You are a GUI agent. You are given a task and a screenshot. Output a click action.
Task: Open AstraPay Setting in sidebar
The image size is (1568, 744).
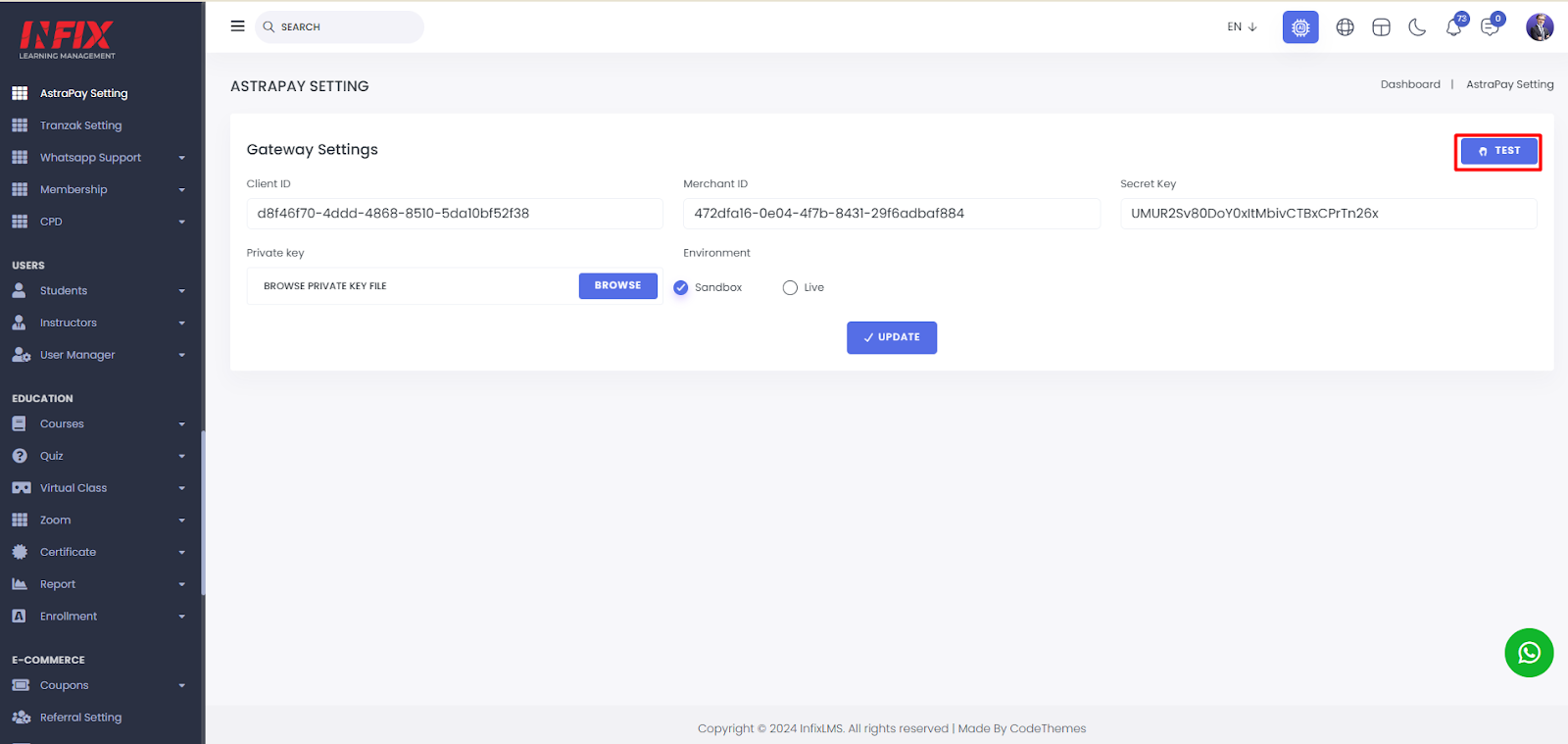coord(83,93)
